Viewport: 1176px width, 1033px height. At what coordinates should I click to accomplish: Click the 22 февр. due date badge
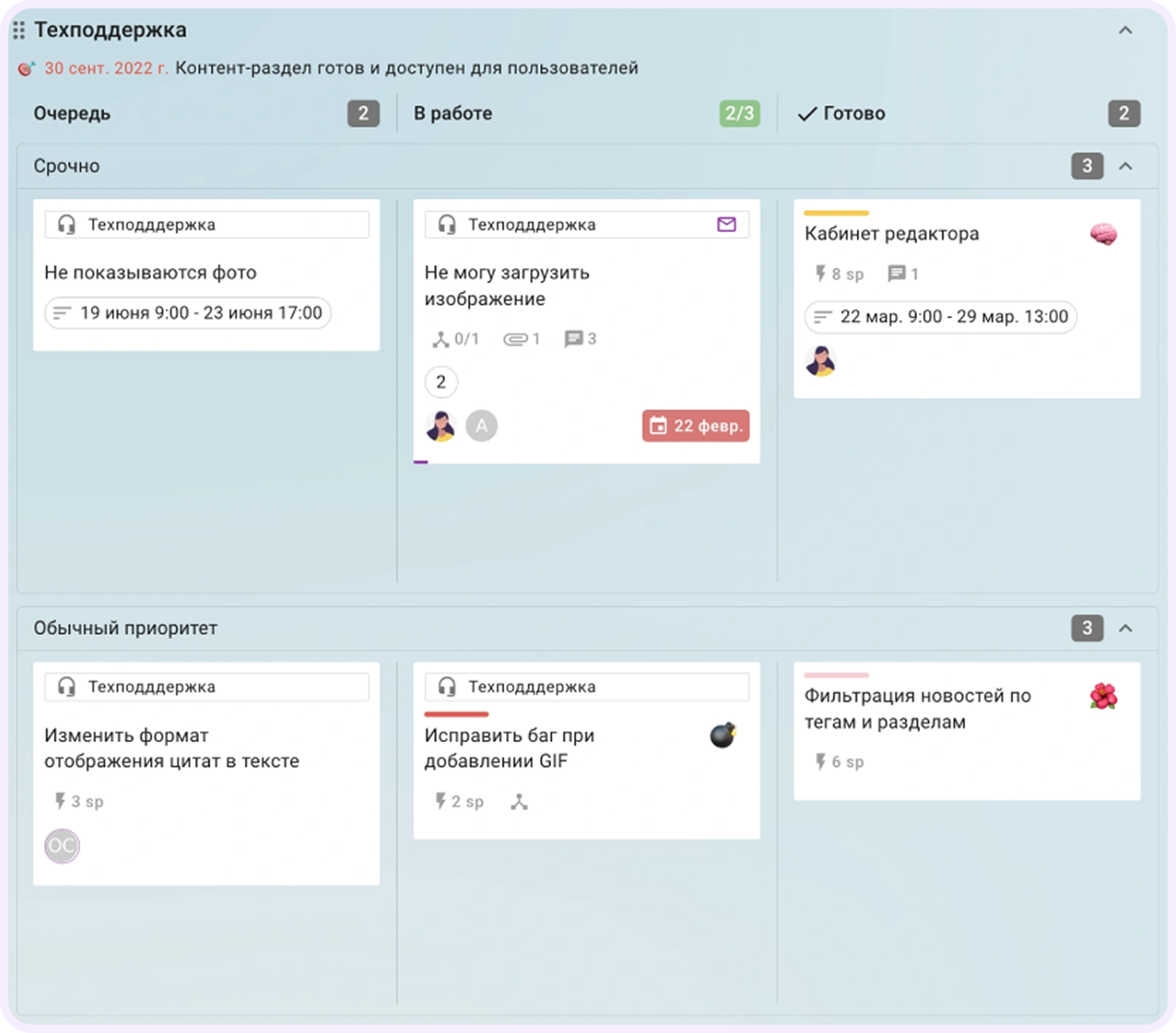[x=696, y=426]
